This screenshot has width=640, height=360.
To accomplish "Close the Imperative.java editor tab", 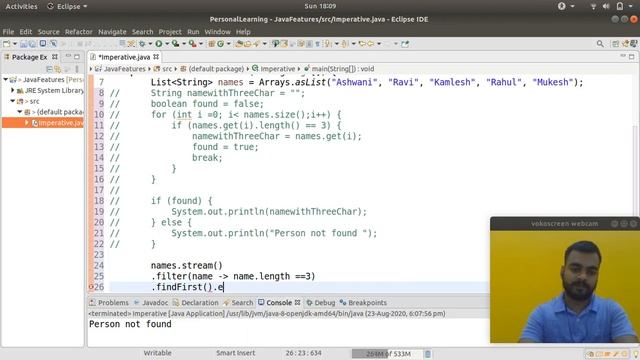I will [x=156, y=57].
